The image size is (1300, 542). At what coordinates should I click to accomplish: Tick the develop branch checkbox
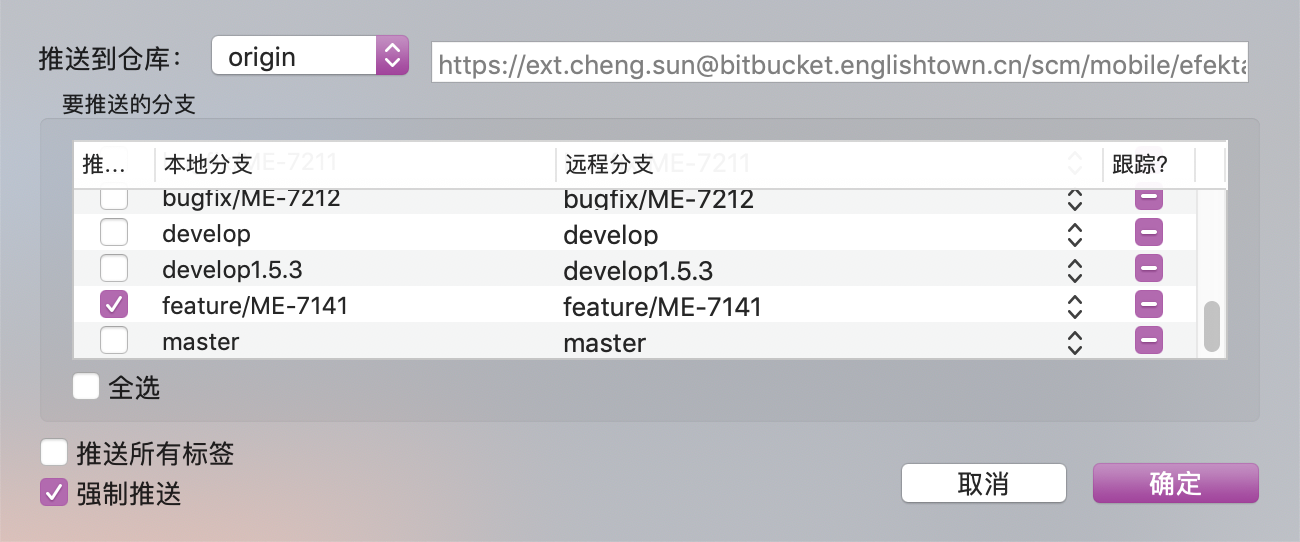tap(114, 233)
